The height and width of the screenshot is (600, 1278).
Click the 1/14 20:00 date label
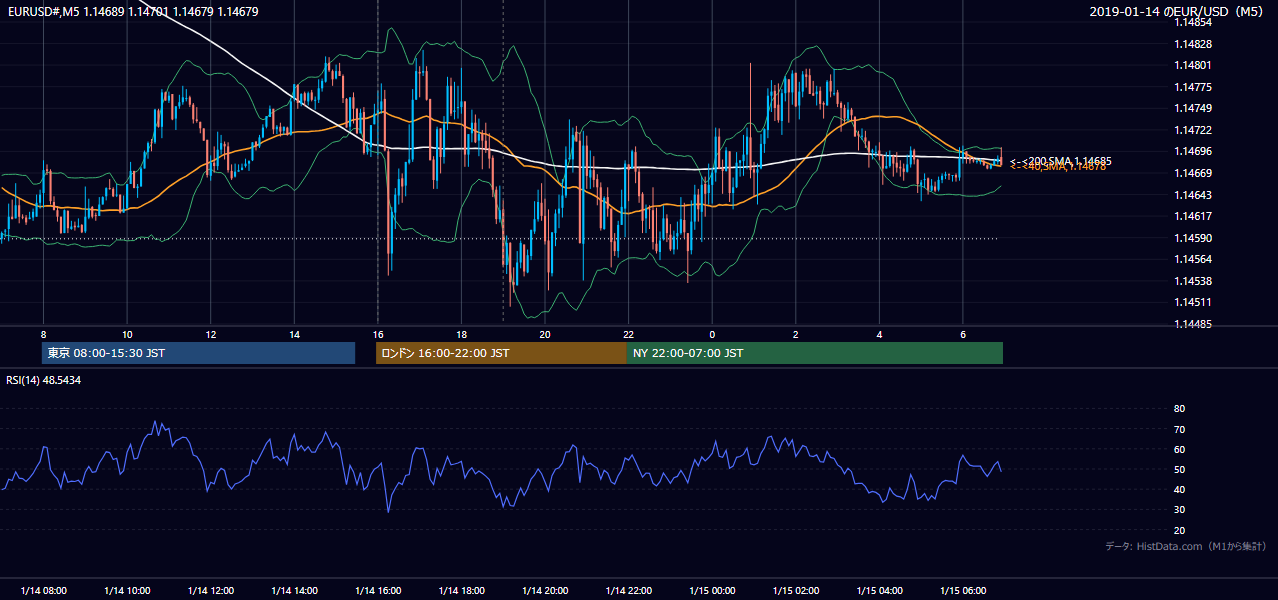pyautogui.click(x=544, y=591)
